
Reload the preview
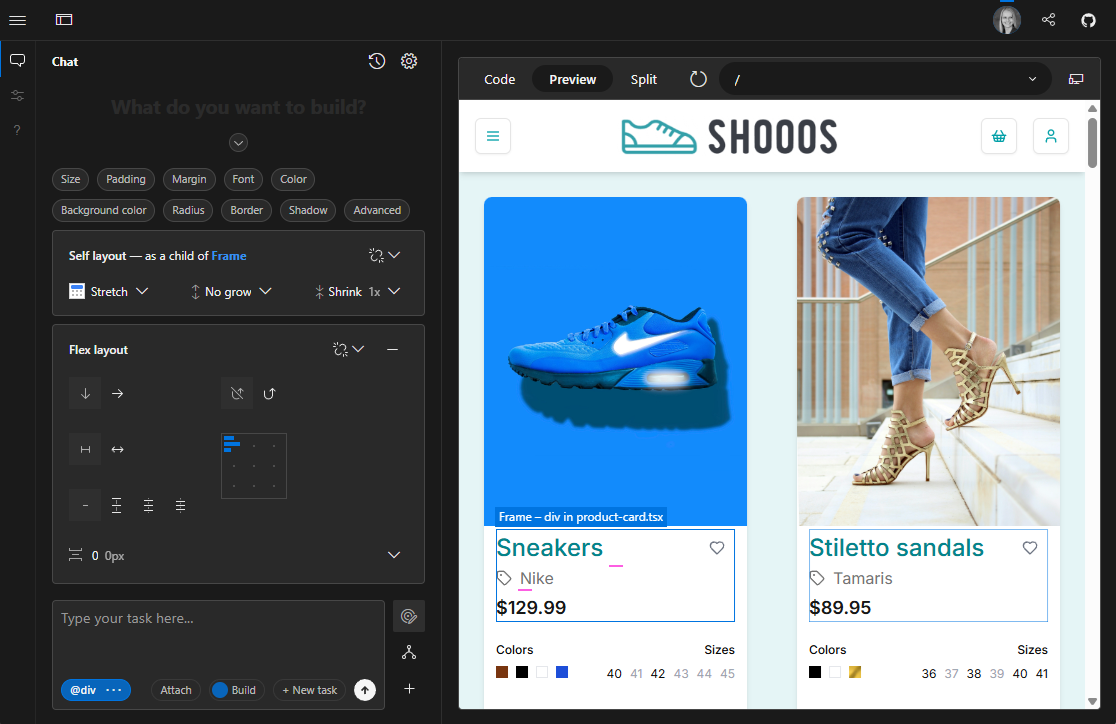[x=698, y=79]
